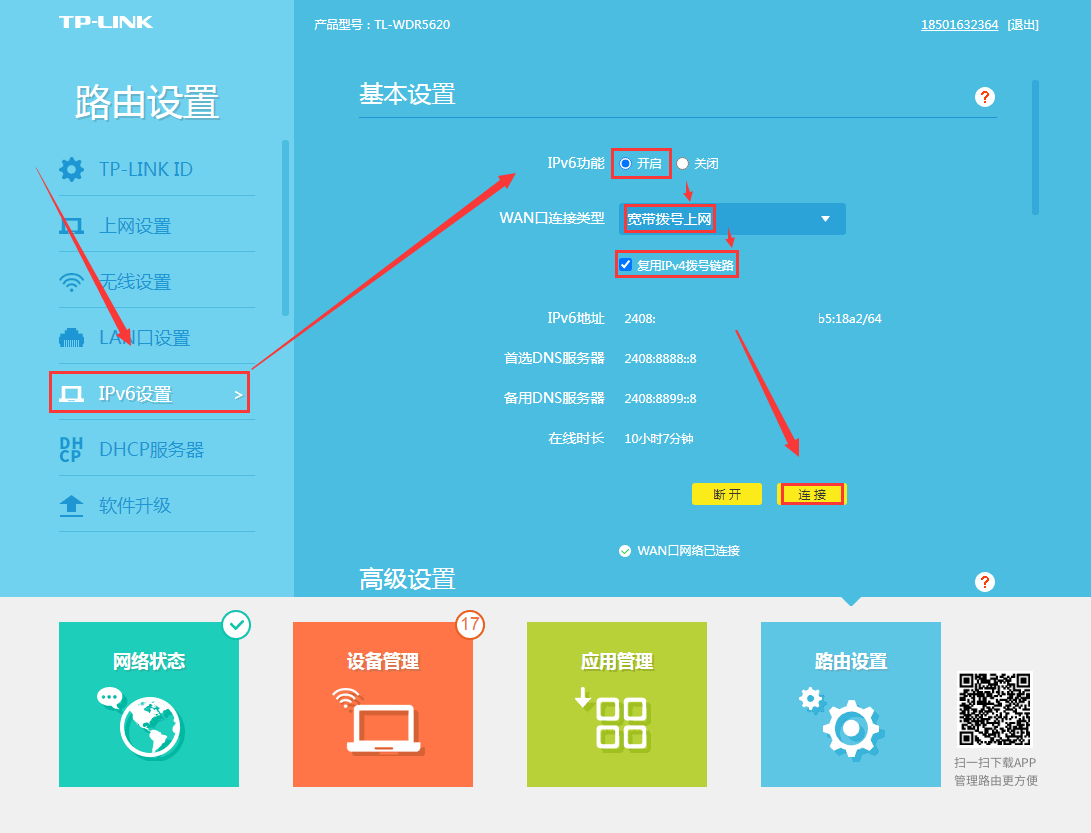Click the software upgrade arrow icon
Viewport: 1091px width, 833px height.
point(71,506)
